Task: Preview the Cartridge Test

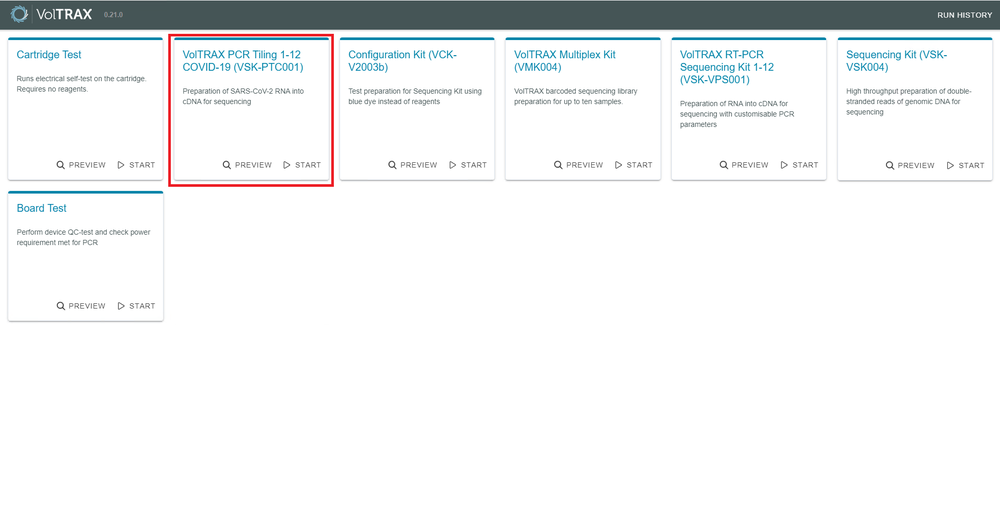Action: [81, 165]
